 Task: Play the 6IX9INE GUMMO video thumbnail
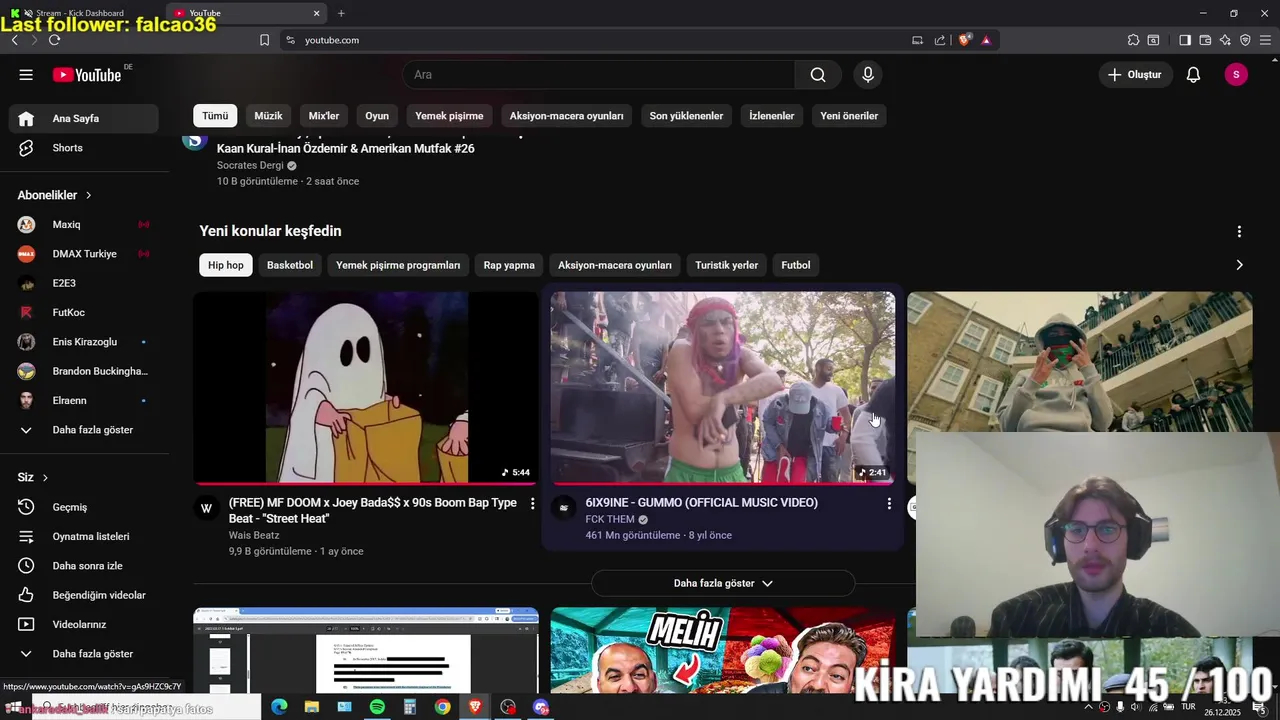723,388
